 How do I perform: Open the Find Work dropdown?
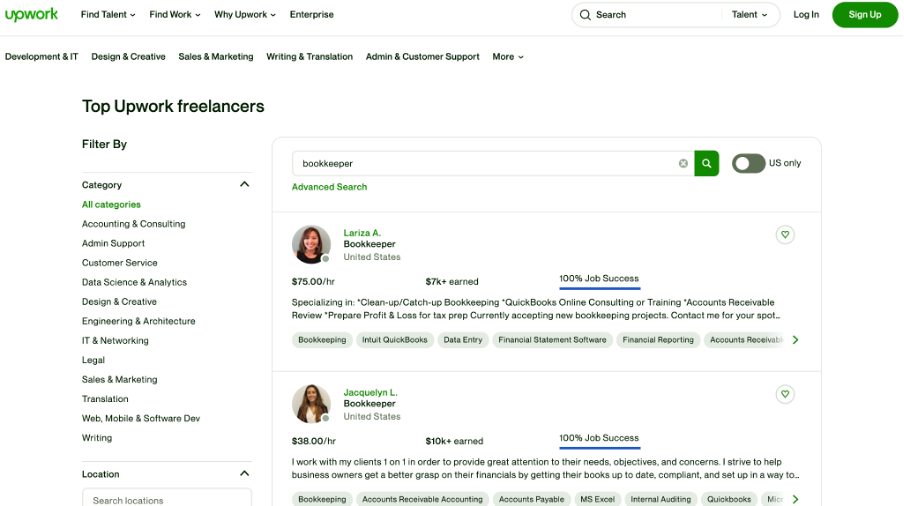175,14
